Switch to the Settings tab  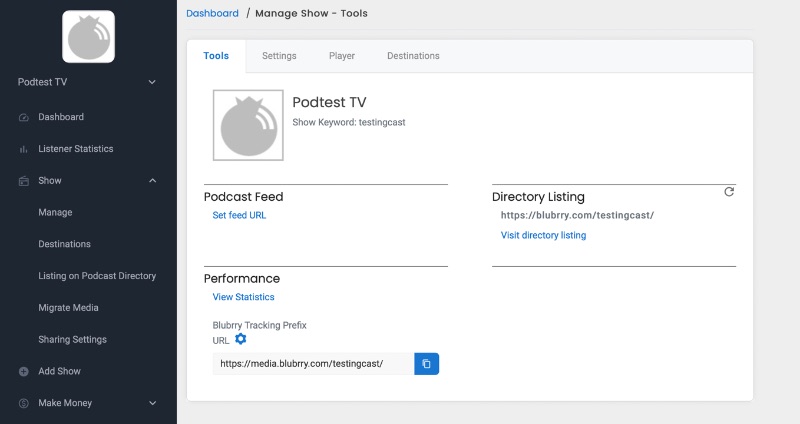(x=279, y=56)
